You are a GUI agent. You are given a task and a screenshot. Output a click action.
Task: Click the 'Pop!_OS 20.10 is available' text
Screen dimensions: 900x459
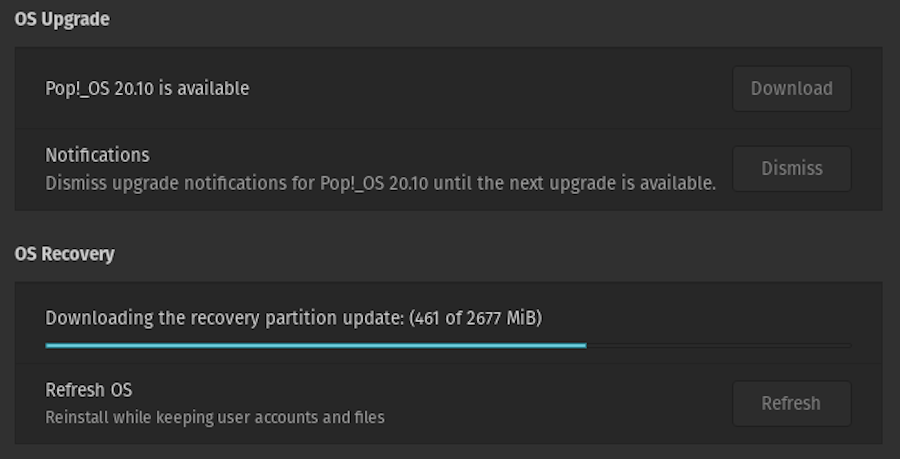pyautogui.click(x=147, y=88)
